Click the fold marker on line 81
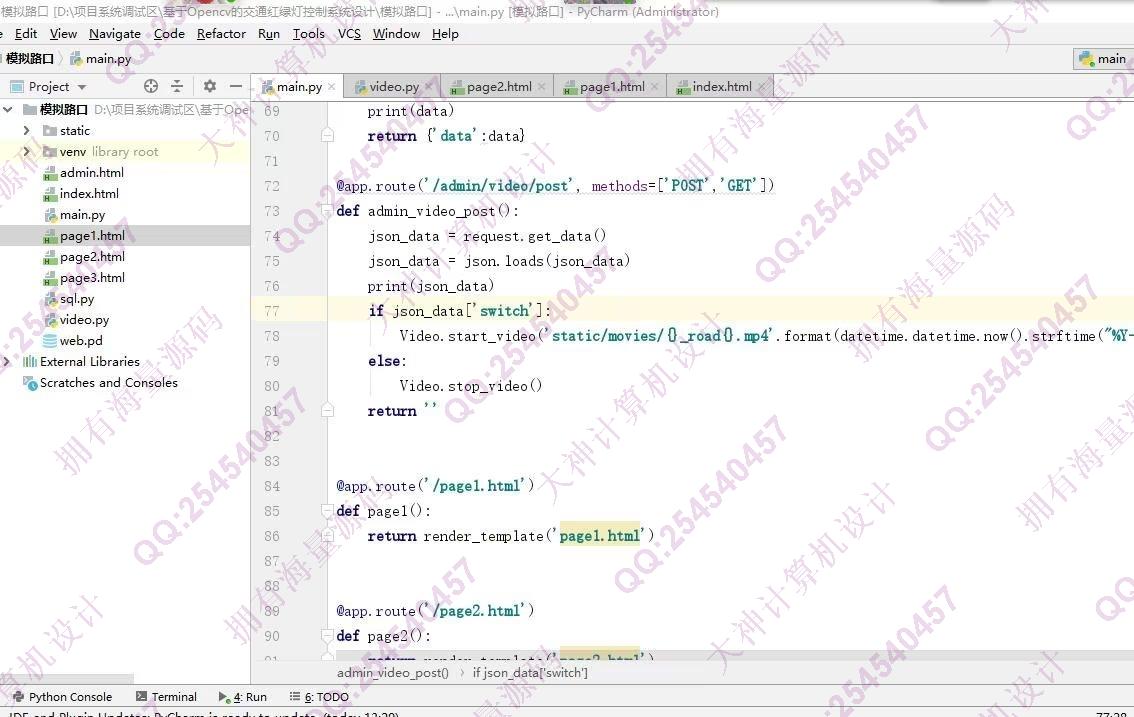 click(328, 410)
